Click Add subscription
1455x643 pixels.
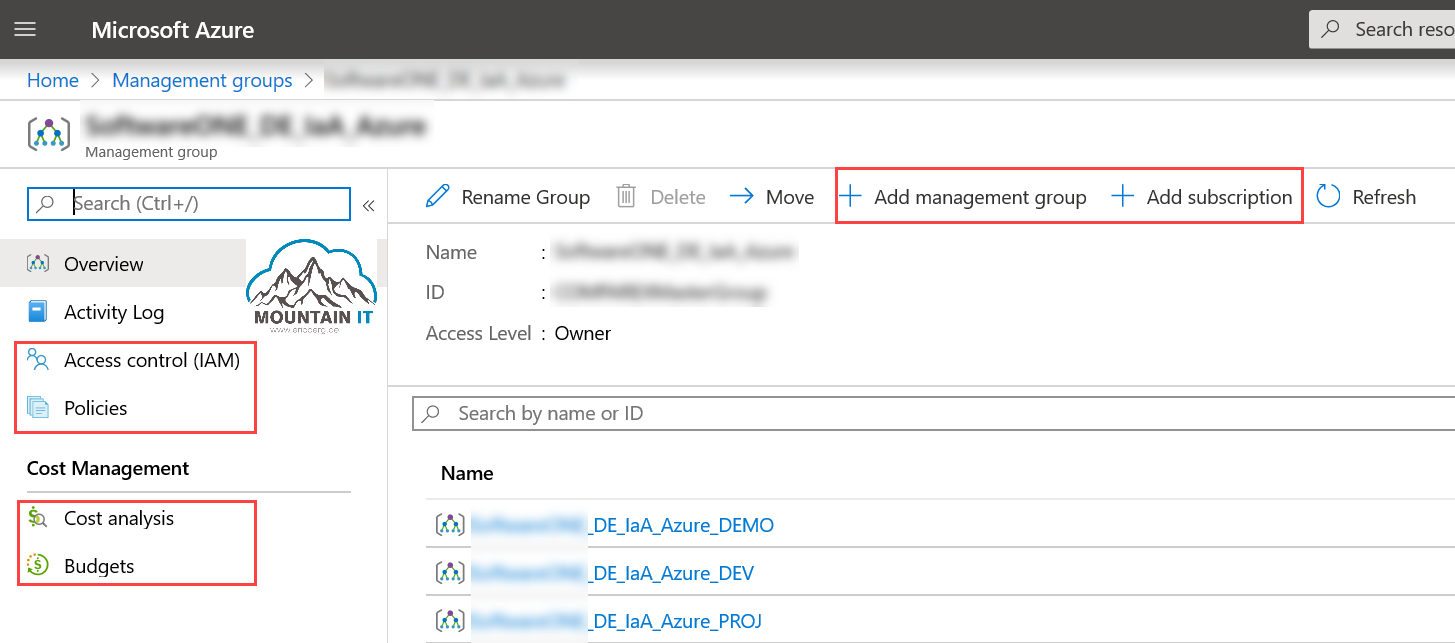point(1201,196)
